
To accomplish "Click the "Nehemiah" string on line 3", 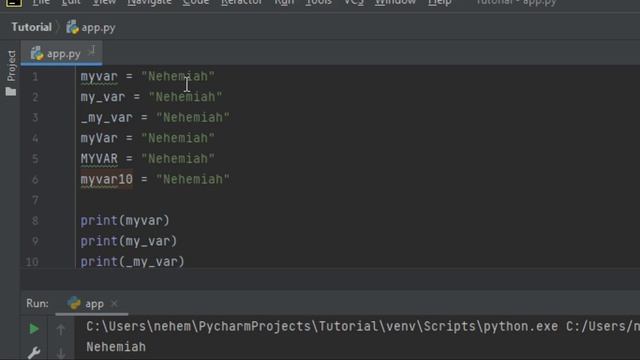I will click(193, 118).
